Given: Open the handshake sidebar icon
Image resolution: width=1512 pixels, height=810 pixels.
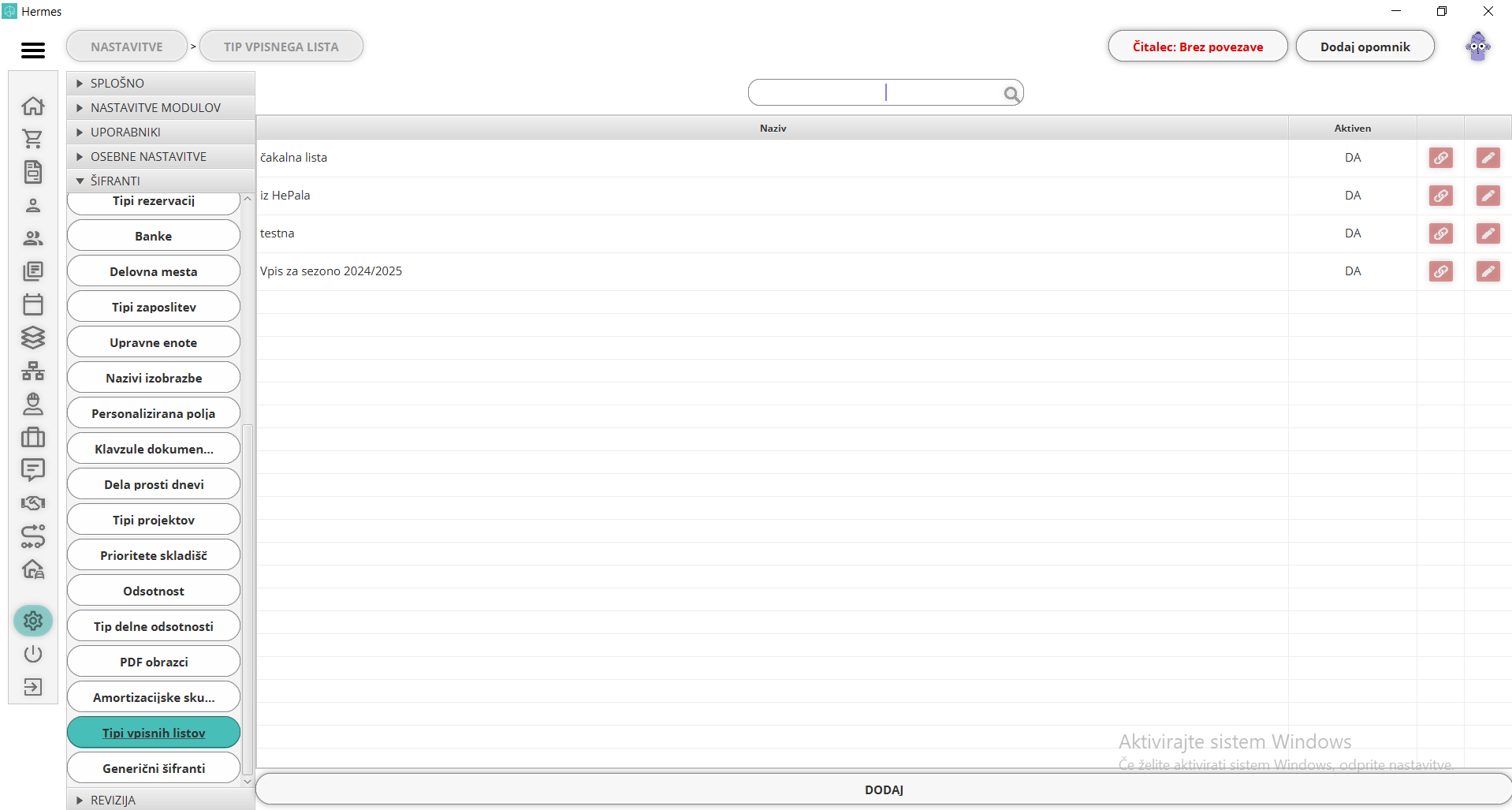Looking at the screenshot, I should [33, 503].
